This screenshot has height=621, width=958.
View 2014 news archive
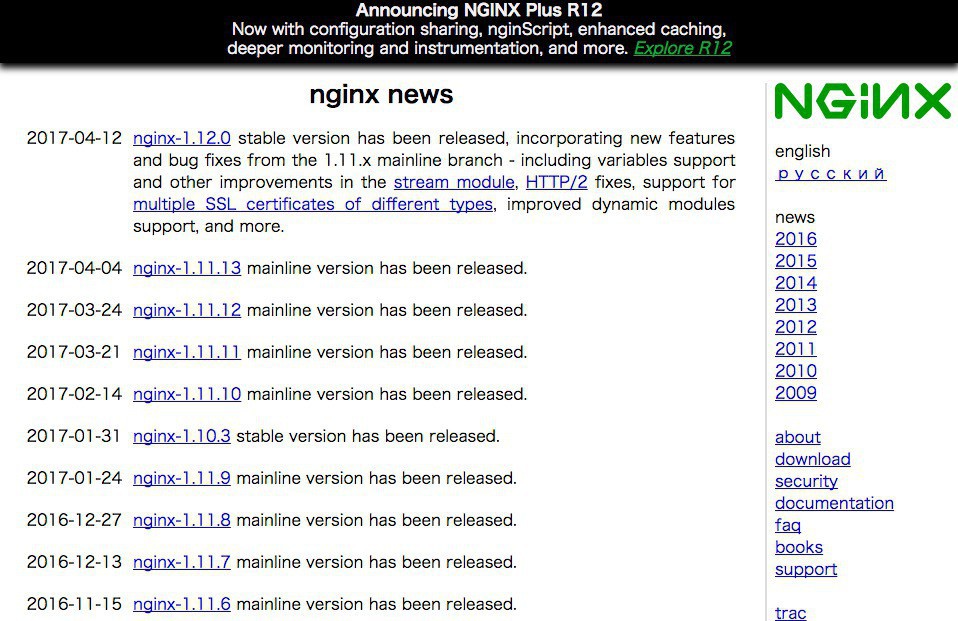(795, 283)
